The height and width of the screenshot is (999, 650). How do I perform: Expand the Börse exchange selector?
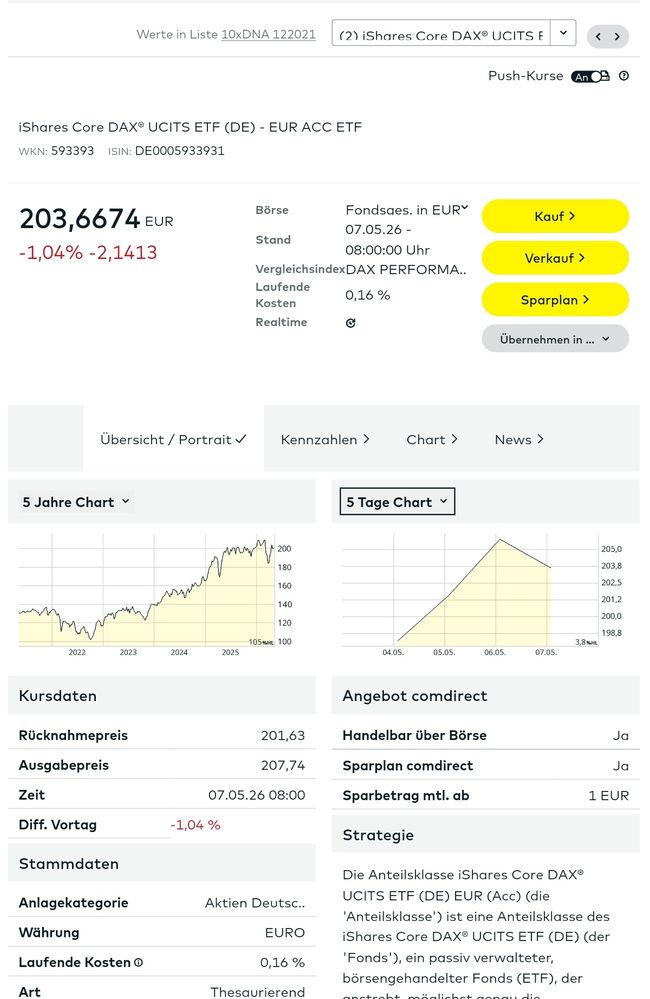pos(407,209)
